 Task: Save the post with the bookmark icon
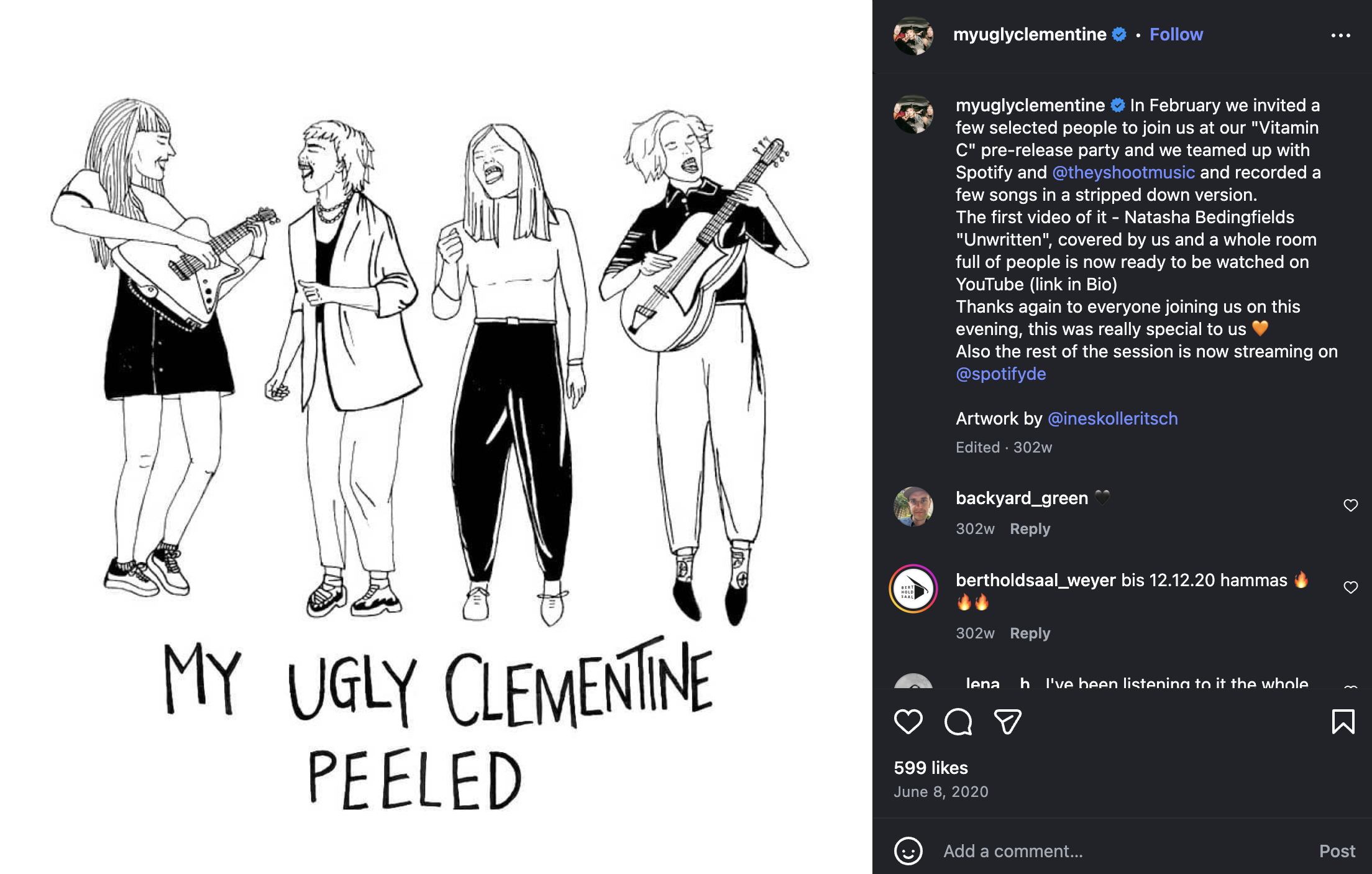tap(1343, 722)
